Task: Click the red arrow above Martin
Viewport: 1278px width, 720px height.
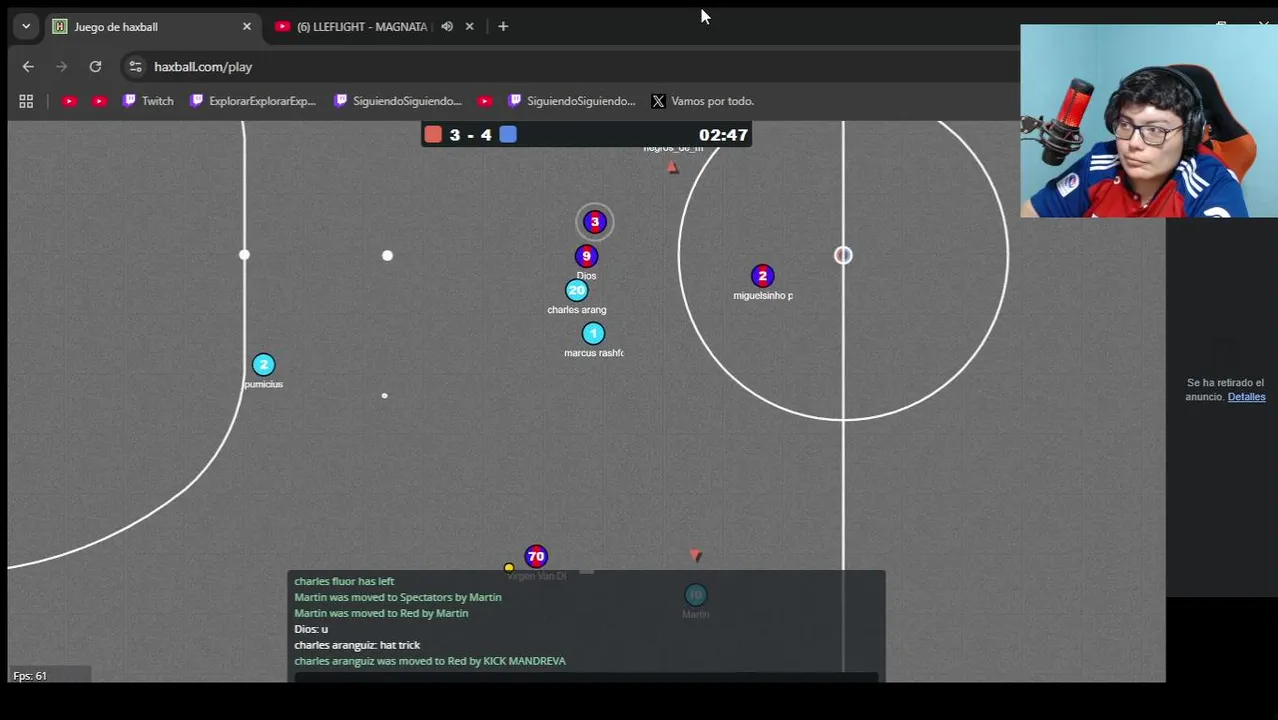Action: pos(696,555)
